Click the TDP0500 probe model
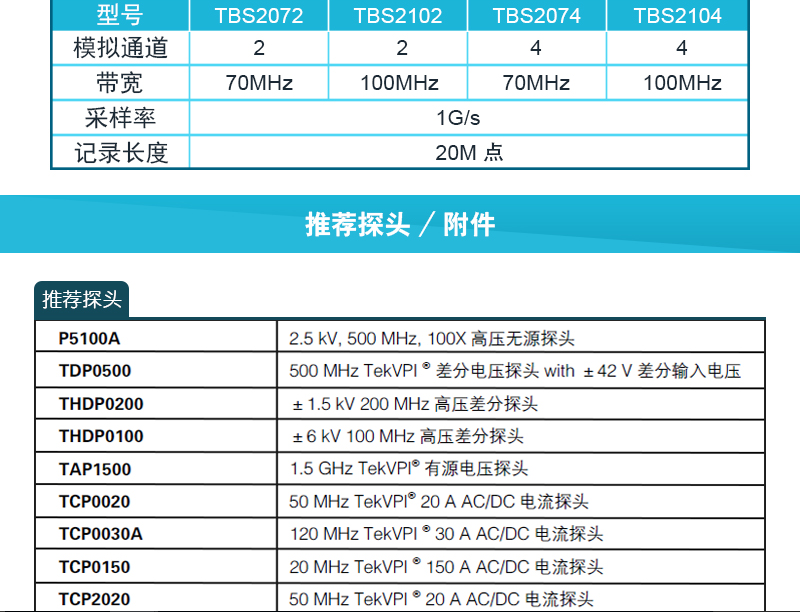The height and width of the screenshot is (612, 800). tap(95, 371)
